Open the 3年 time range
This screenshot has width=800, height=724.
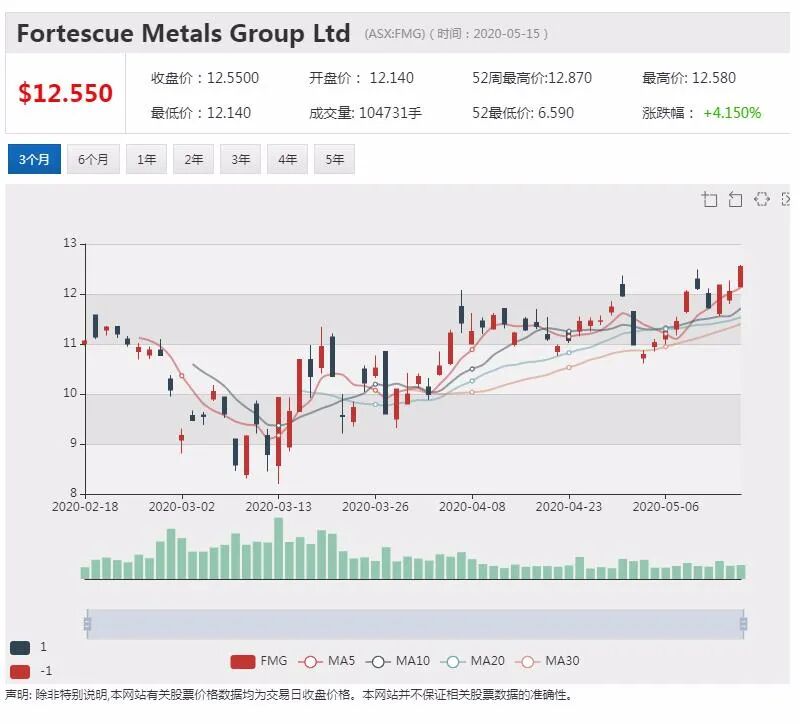[x=240, y=159]
